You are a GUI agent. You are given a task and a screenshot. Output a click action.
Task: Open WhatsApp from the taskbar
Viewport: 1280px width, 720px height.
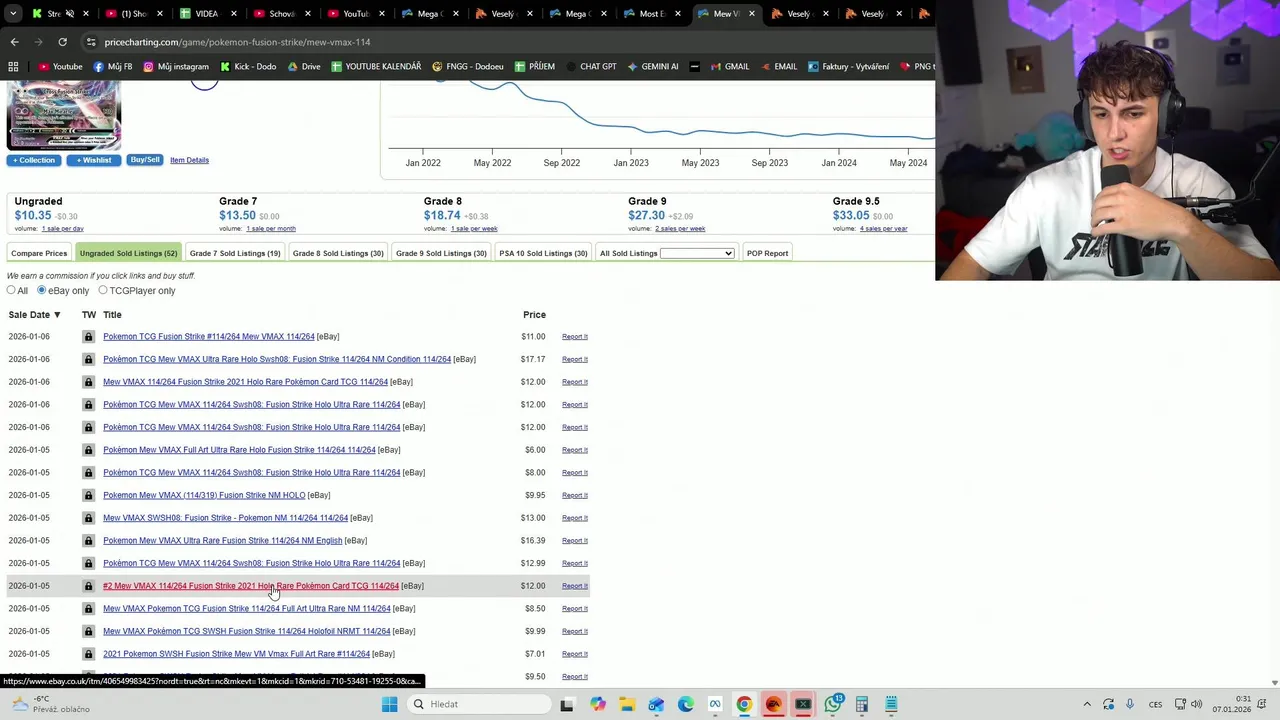point(833,704)
